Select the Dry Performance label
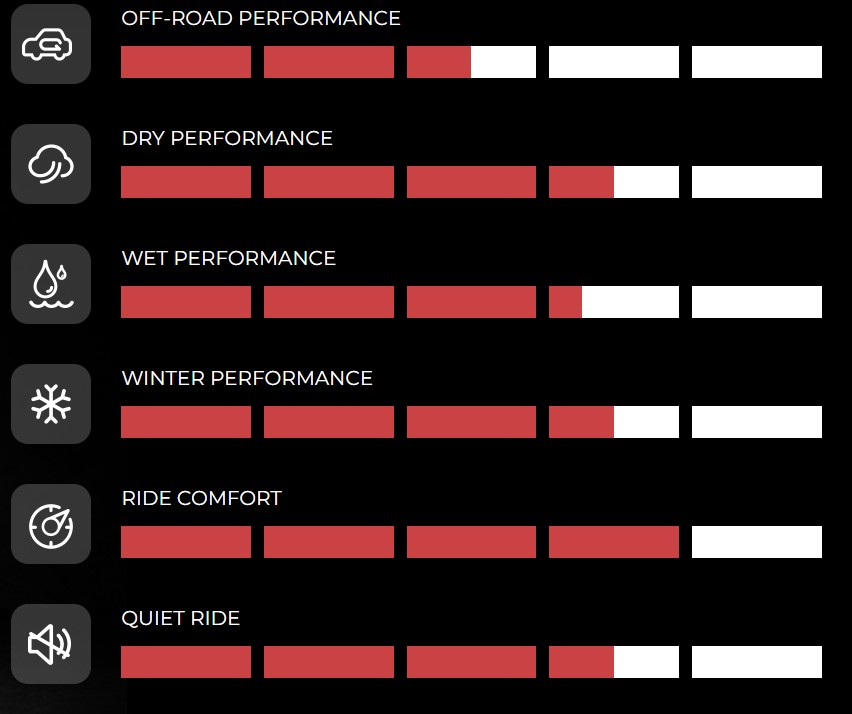The image size is (852, 714). coord(227,139)
